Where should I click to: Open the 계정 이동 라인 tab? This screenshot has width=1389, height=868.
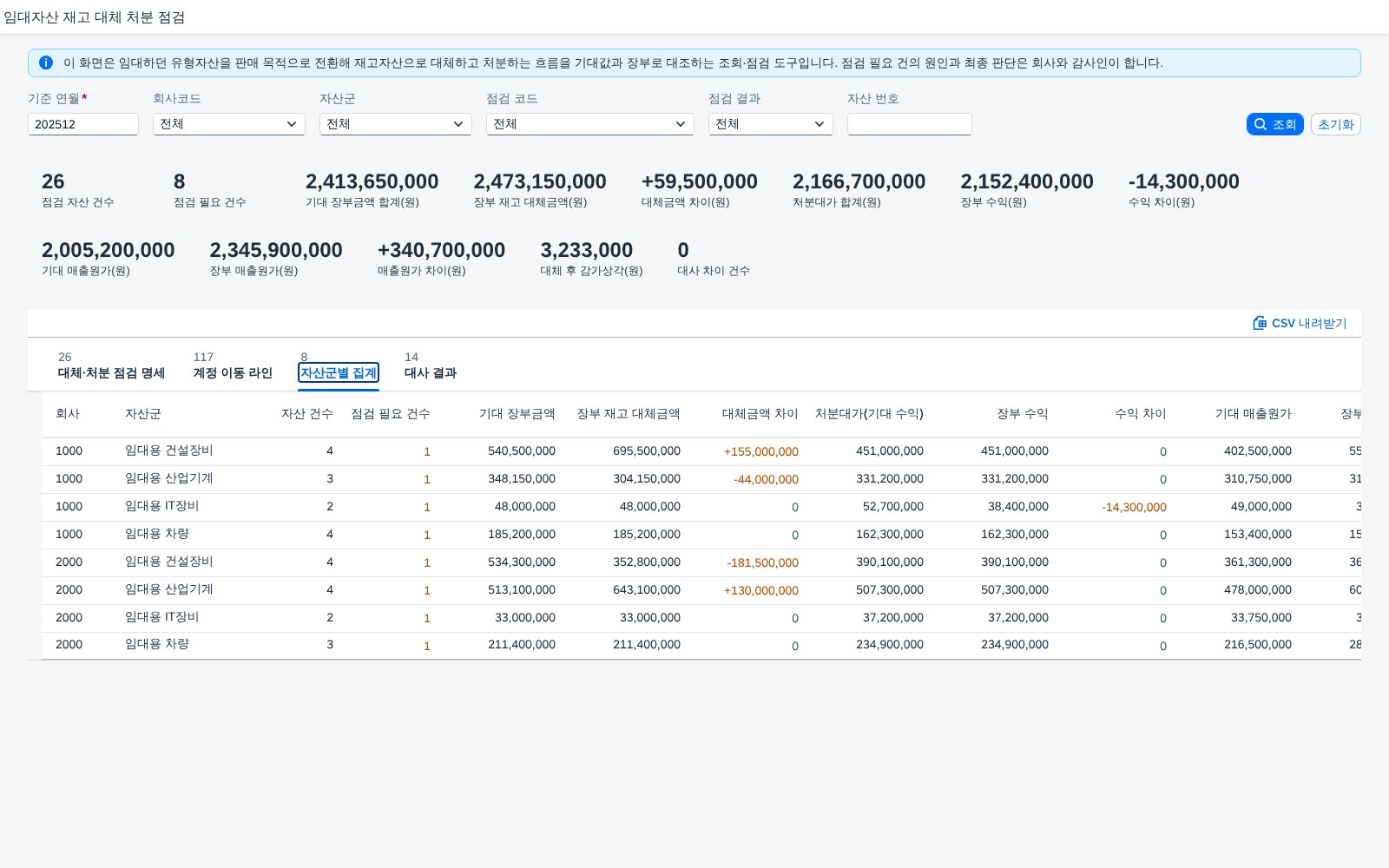(x=233, y=372)
